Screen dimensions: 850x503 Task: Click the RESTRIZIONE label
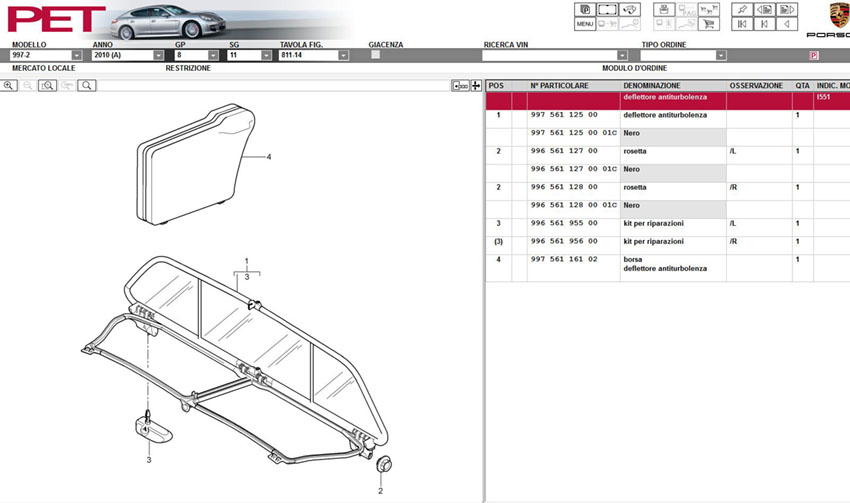[188, 68]
